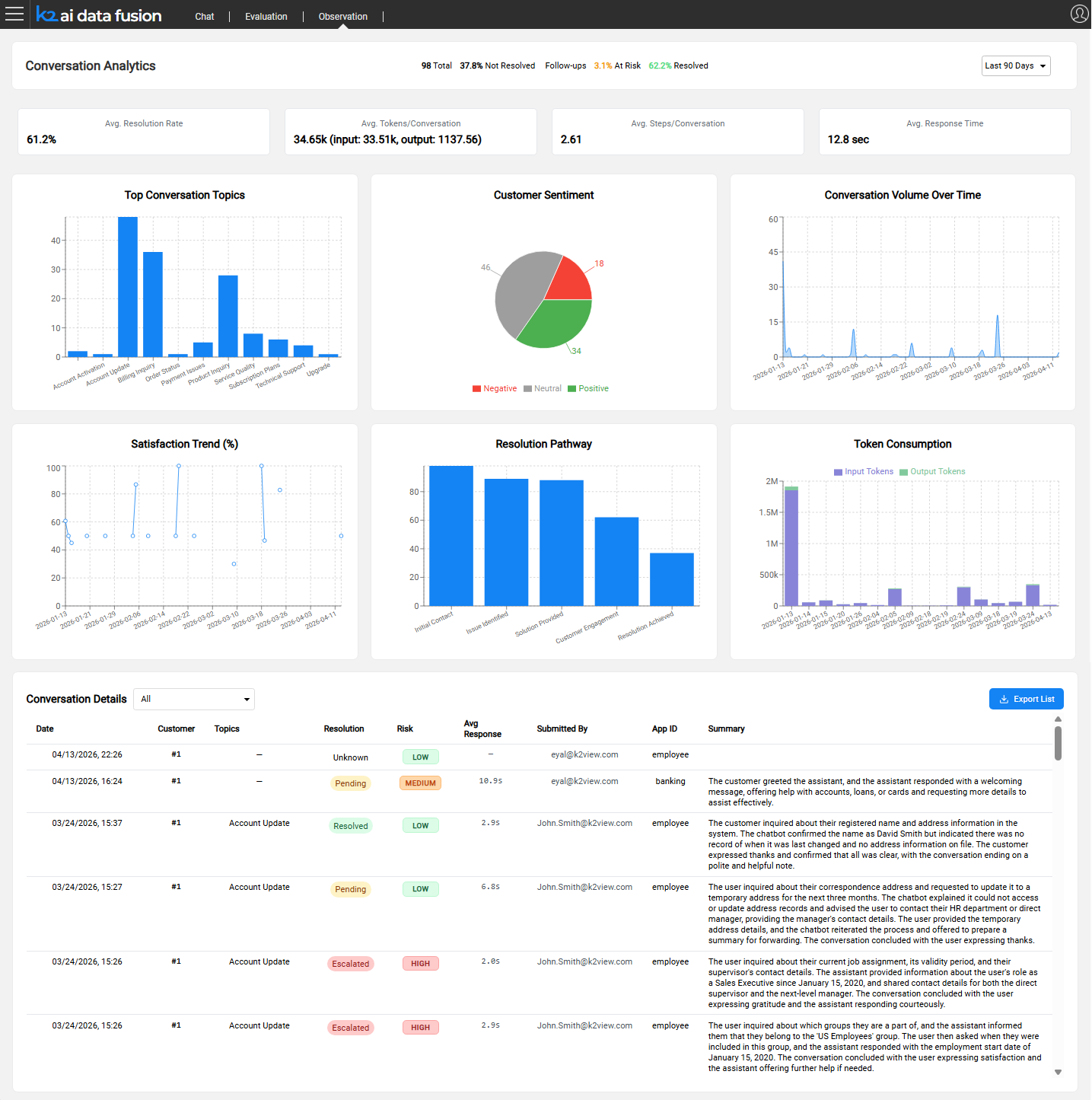Open the user profile icon
The width and height of the screenshot is (1092, 1100).
(x=1078, y=13)
